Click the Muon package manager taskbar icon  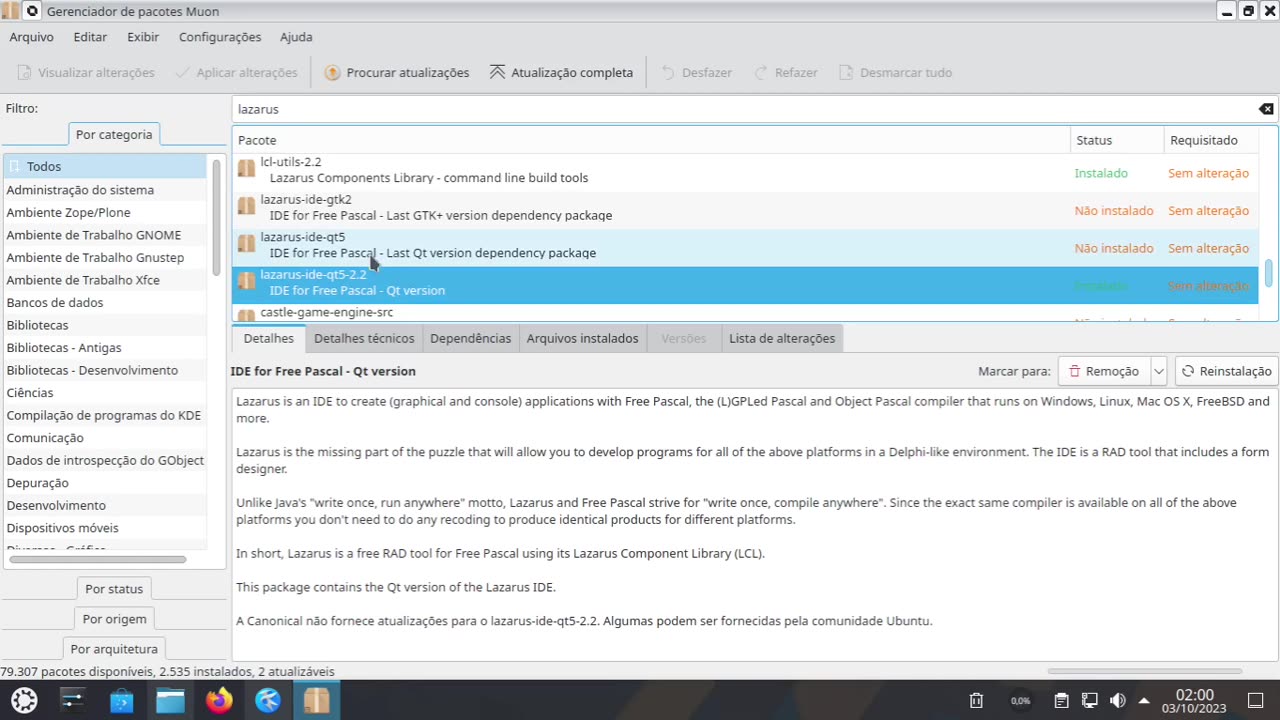pyautogui.click(x=317, y=700)
